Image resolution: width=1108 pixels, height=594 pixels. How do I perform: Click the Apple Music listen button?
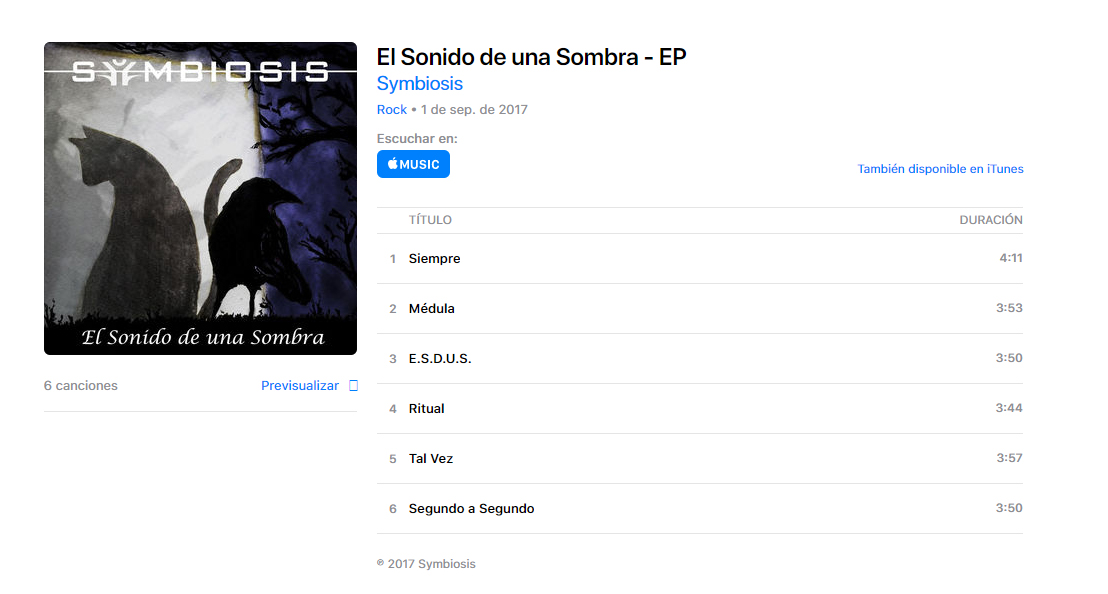coord(413,164)
